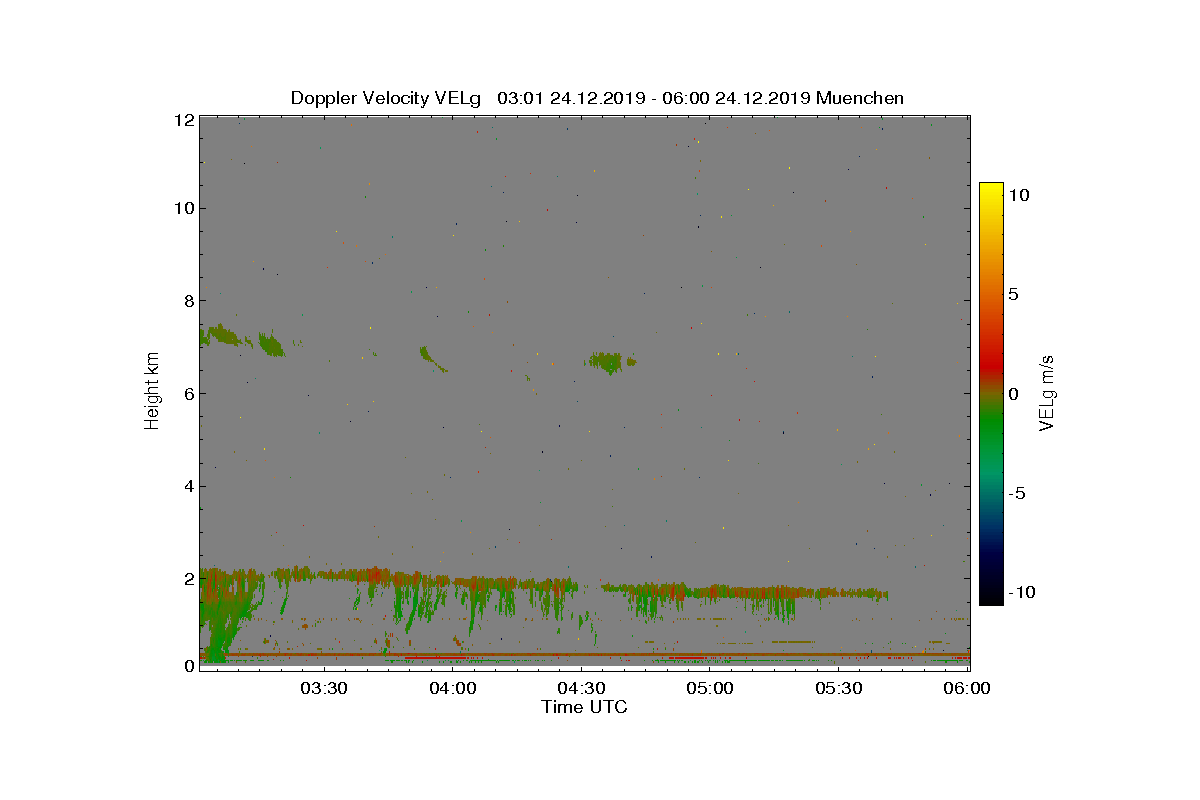Click the 05:00 time axis label
Screen dimensions: 1200x800
pyautogui.click(x=711, y=688)
